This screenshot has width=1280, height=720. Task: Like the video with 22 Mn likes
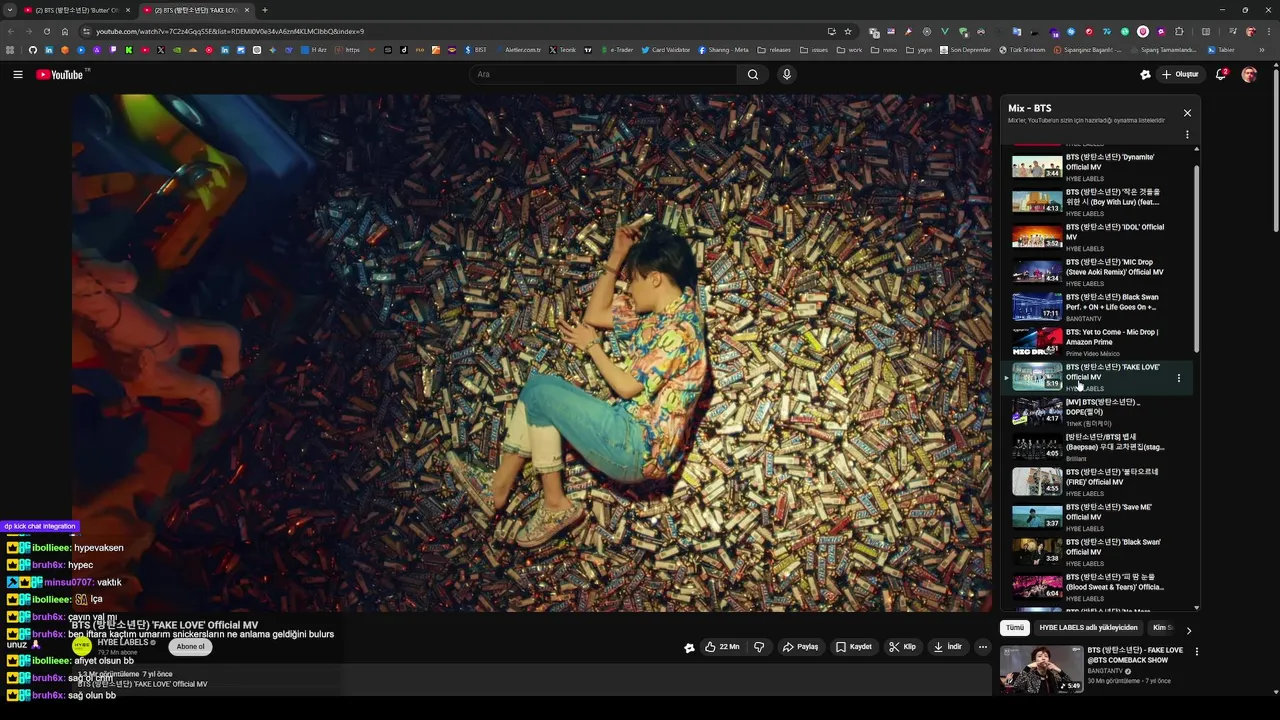pyautogui.click(x=722, y=647)
